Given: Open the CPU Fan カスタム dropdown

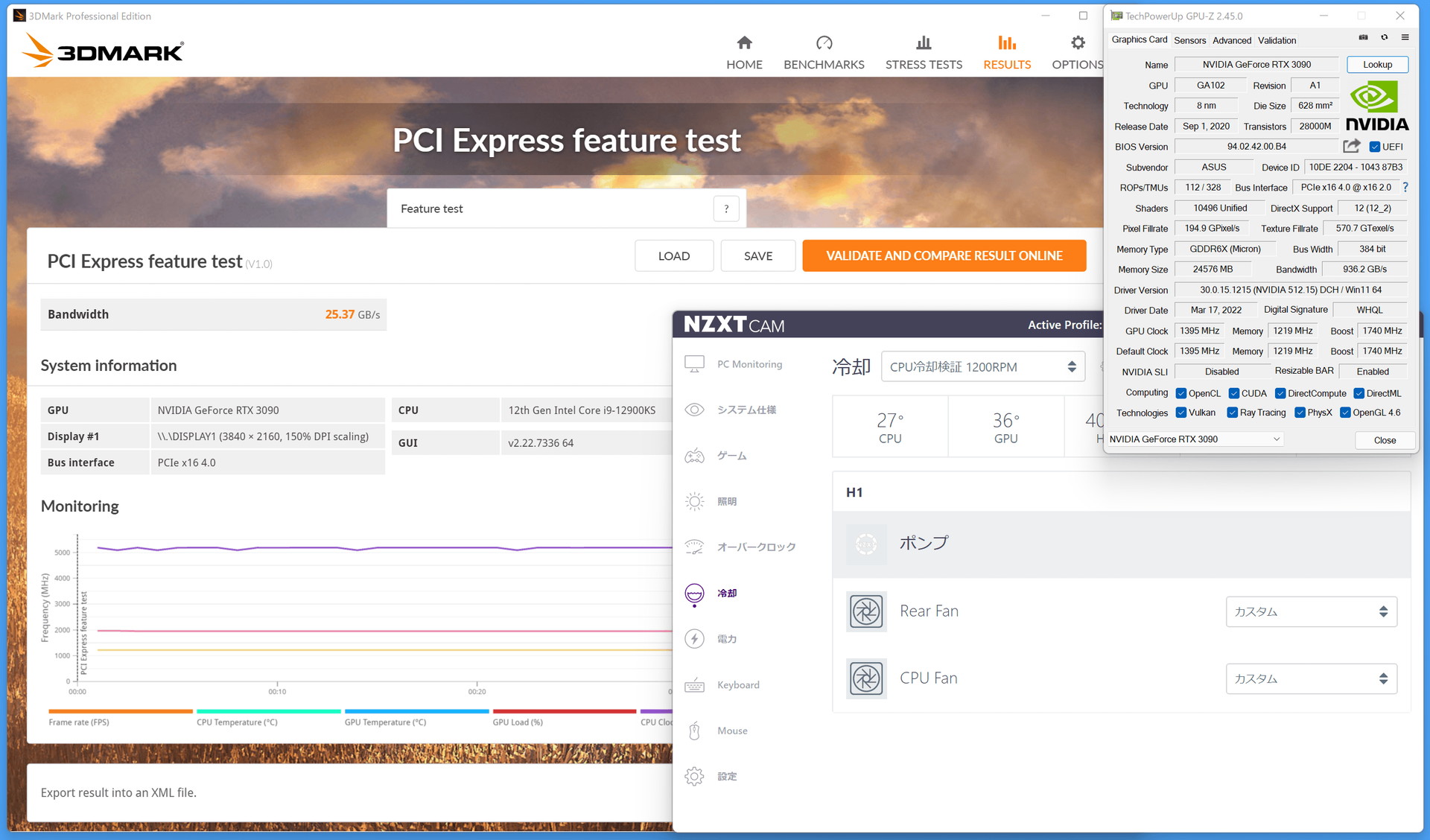Looking at the screenshot, I should click(1311, 678).
